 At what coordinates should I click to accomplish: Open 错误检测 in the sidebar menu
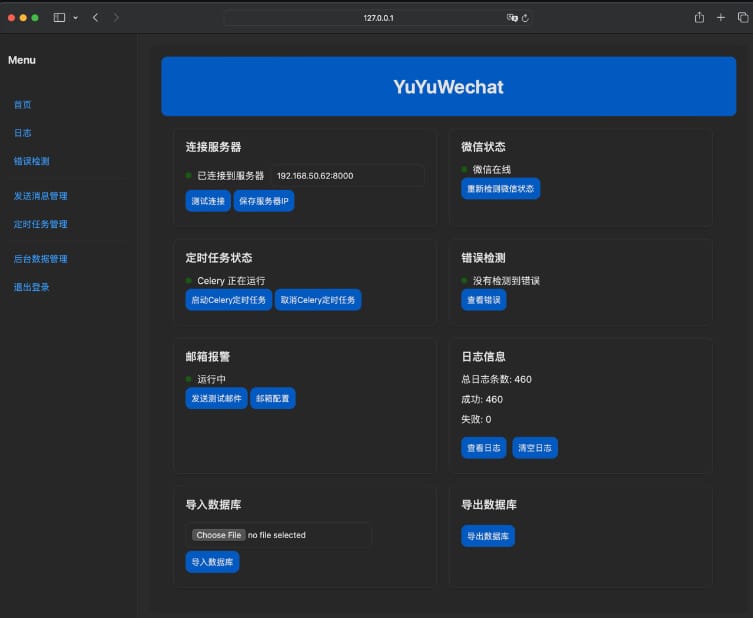click(32, 161)
